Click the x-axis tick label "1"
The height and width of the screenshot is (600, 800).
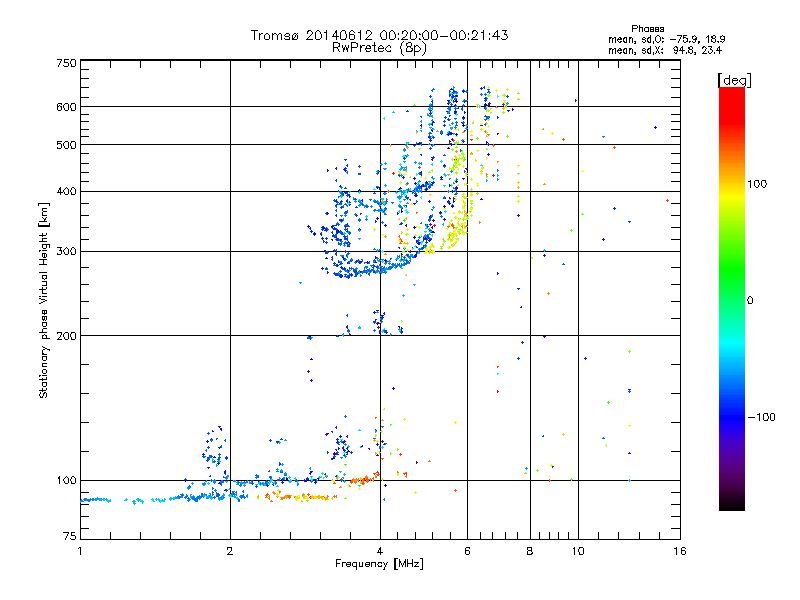click(80, 551)
